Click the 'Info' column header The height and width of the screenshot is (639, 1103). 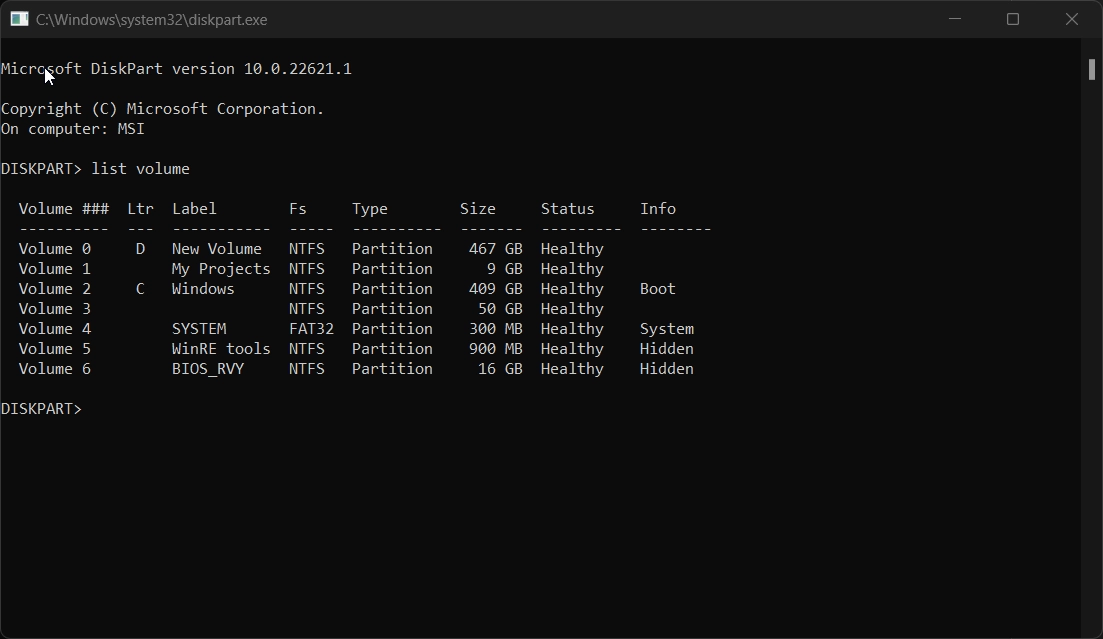point(658,209)
